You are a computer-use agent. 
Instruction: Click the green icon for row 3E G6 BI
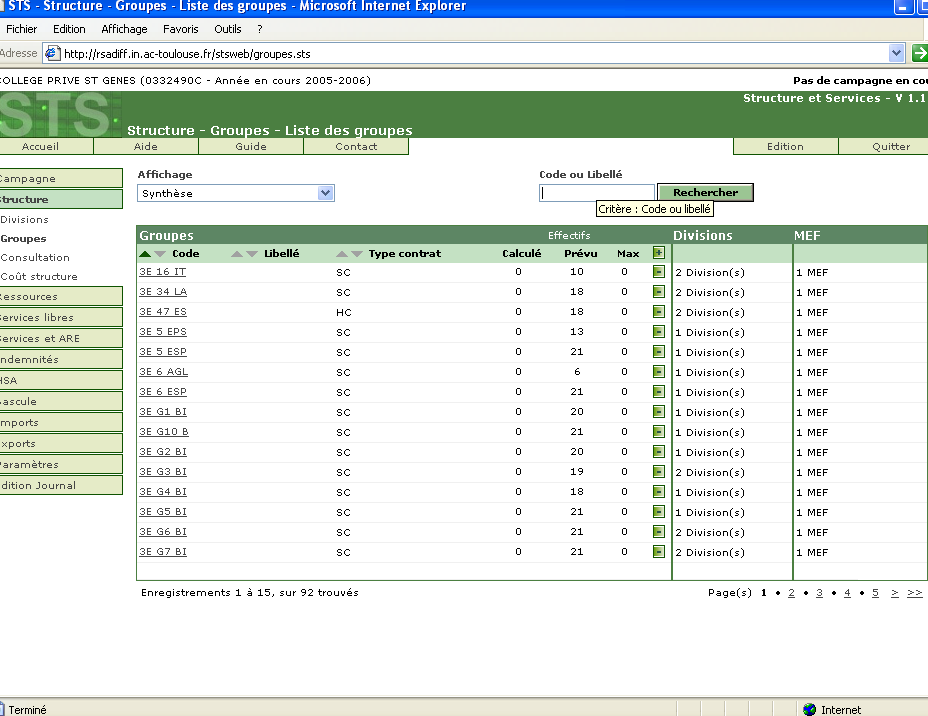tap(658, 531)
